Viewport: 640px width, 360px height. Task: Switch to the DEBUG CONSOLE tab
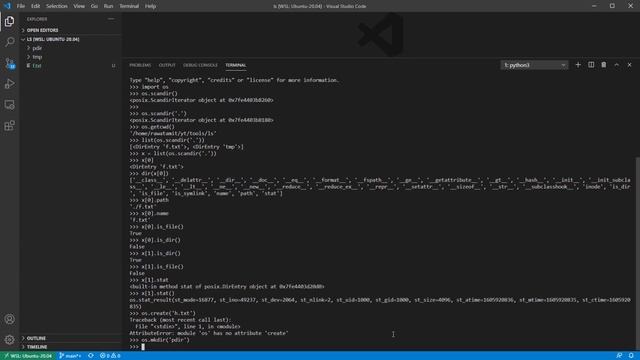200,65
